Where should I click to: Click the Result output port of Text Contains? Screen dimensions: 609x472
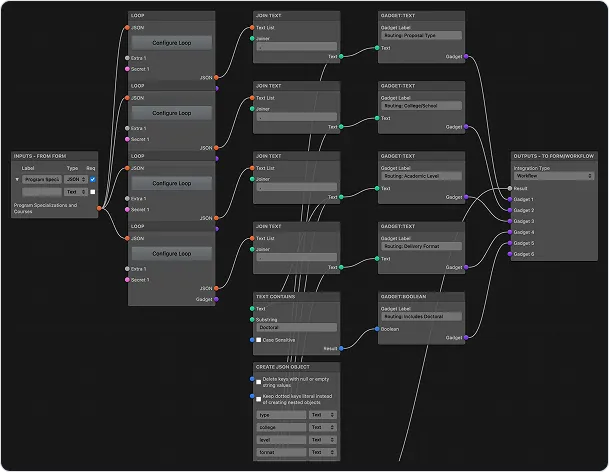[341, 348]
